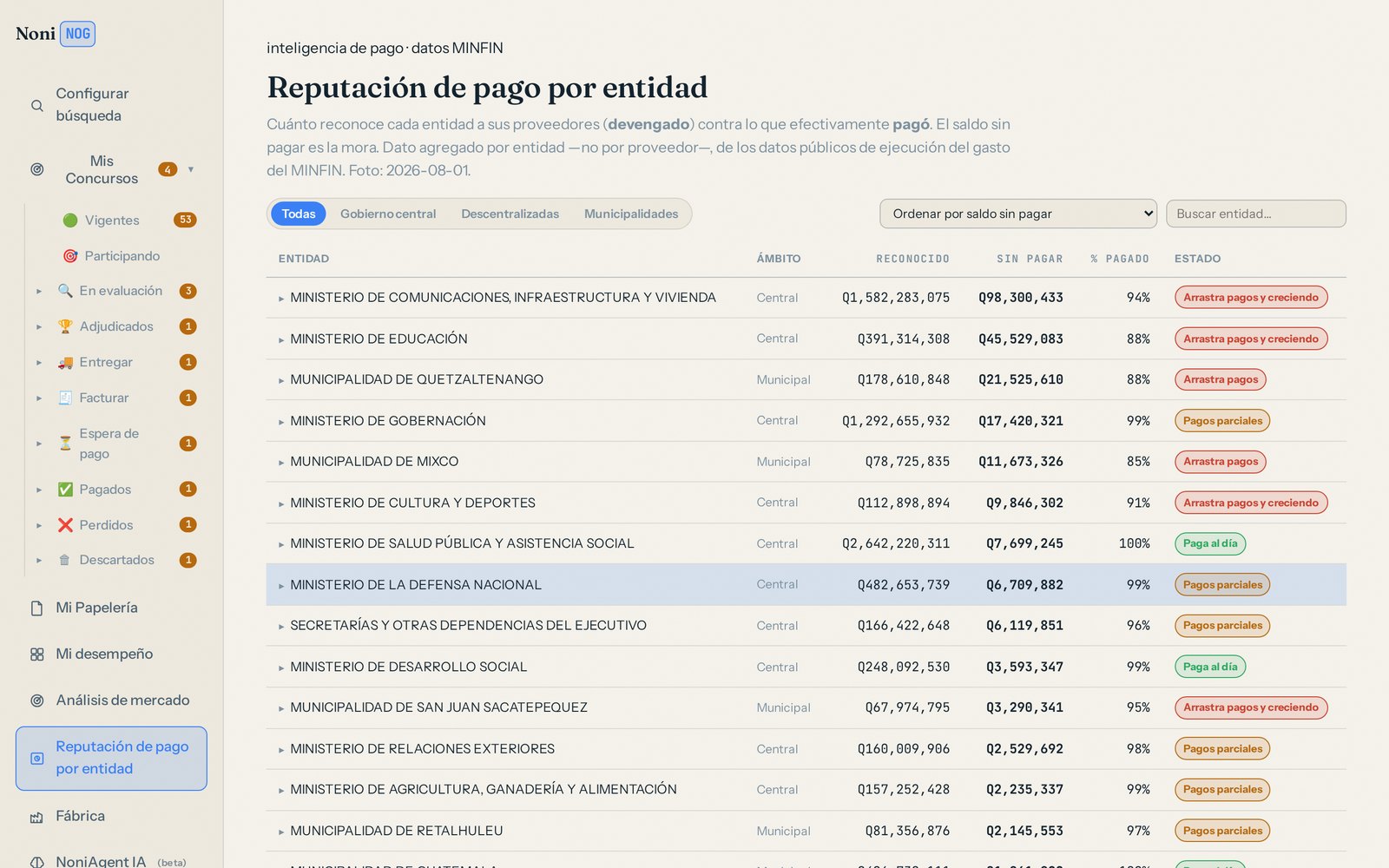Image resolution: width=1389 pixels, height=868 pixels.
Task: Click the hourglass icon for Espera de pago
Action: coord(65,444)
